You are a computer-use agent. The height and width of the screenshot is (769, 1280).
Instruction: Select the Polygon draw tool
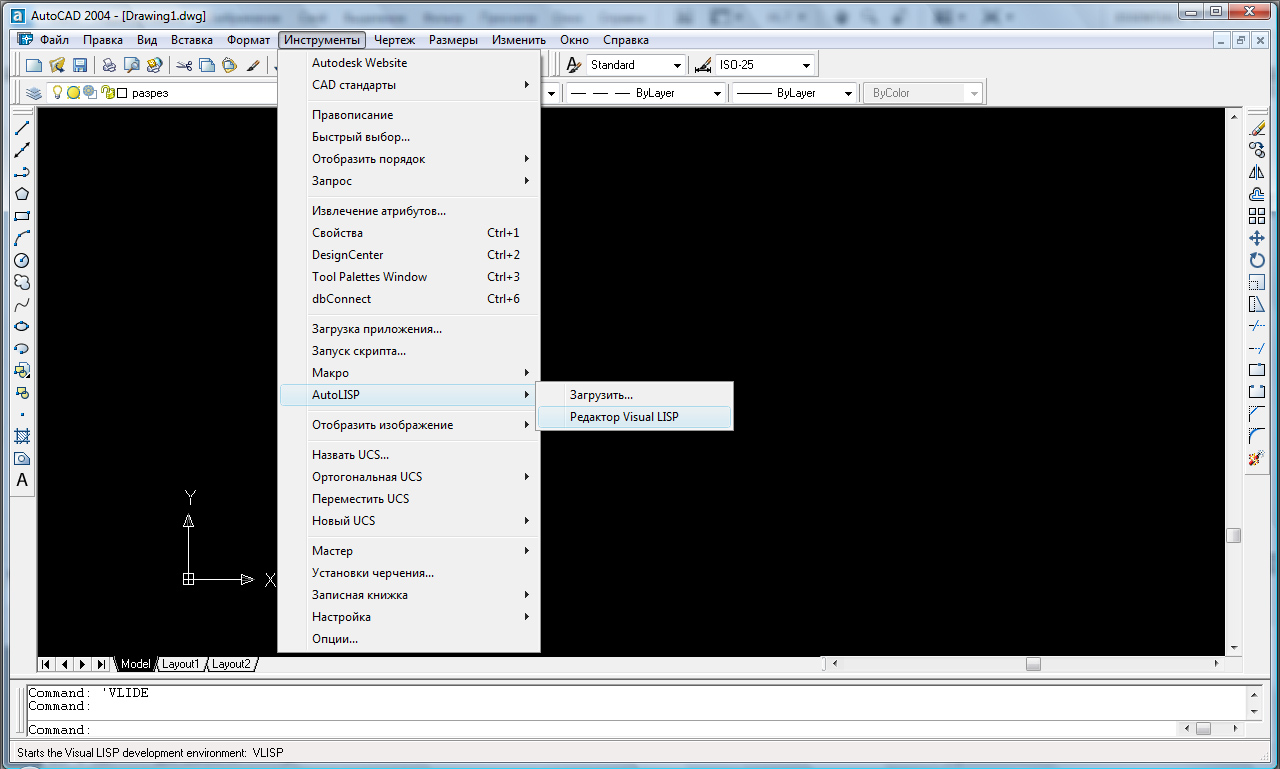click(22, 194)
